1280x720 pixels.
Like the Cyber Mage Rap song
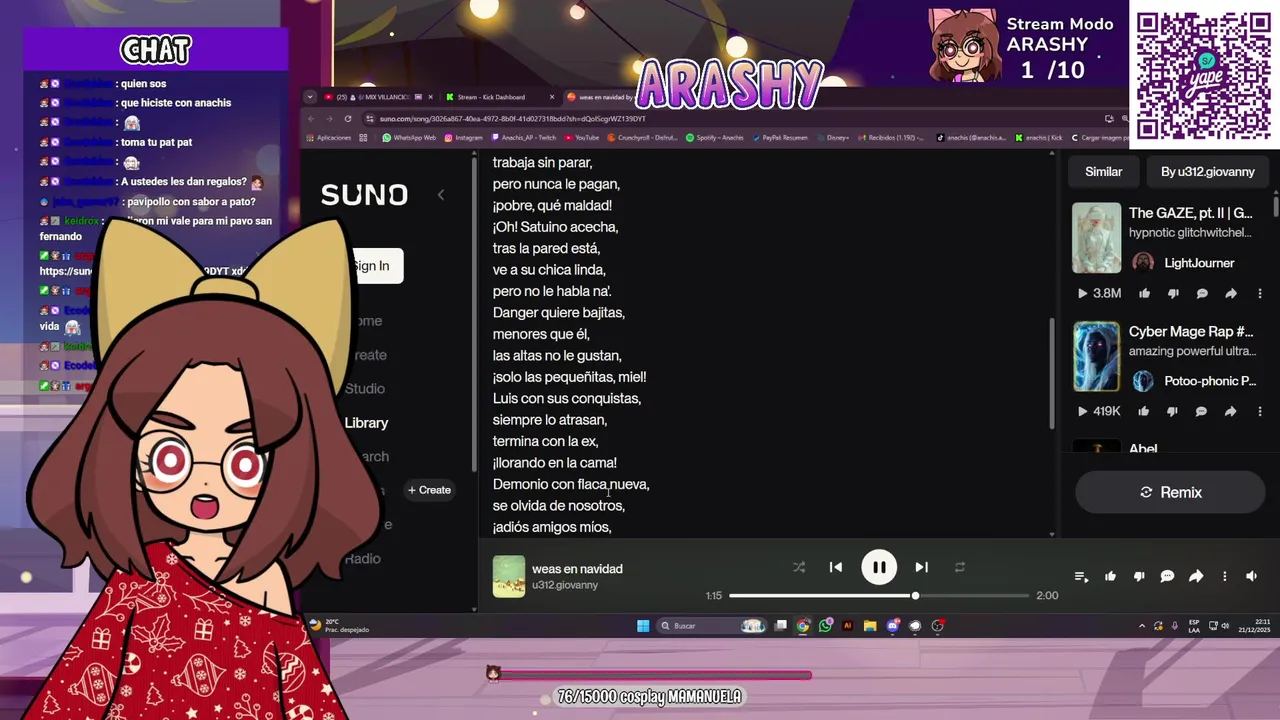(x=1144, y=411)
